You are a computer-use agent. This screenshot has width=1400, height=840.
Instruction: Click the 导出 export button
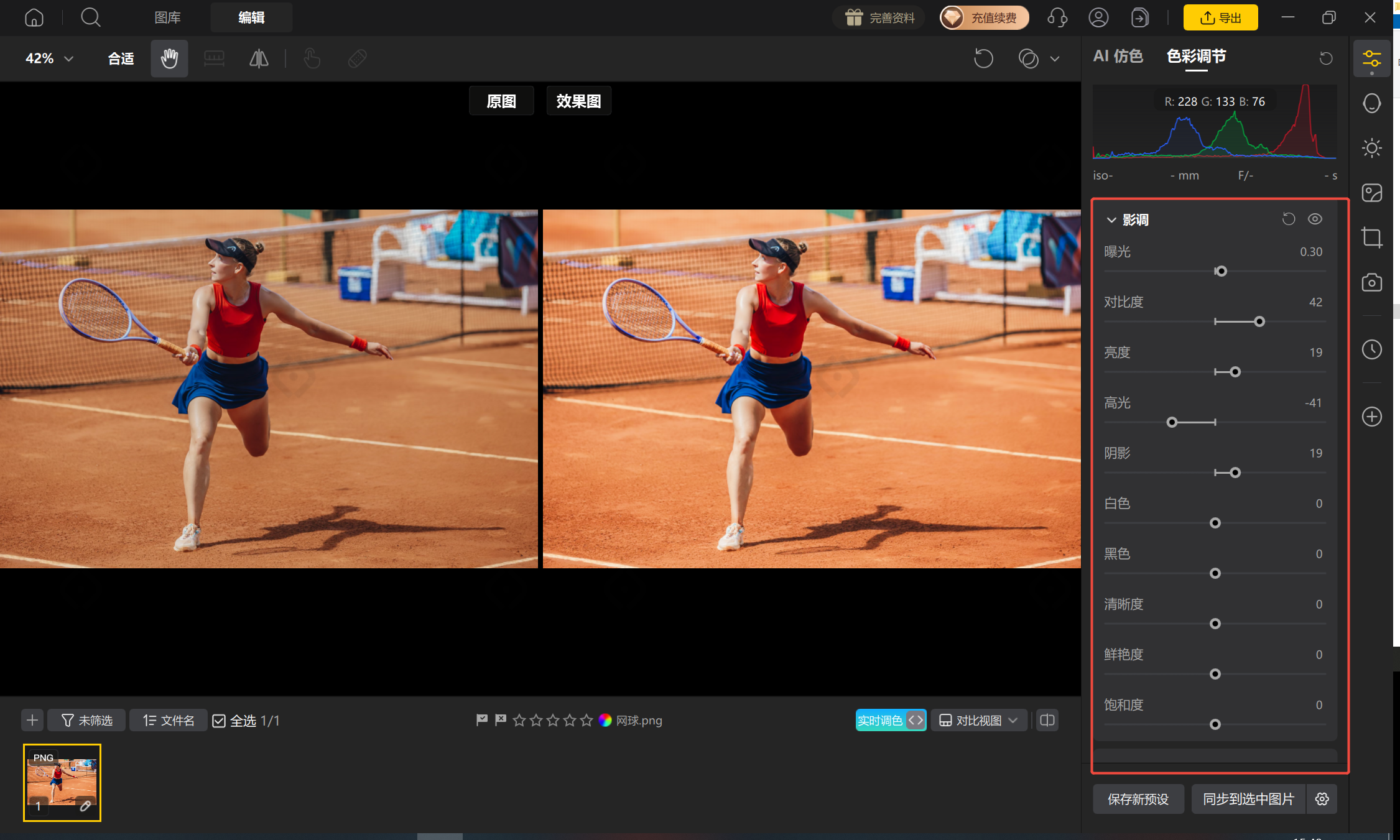click(x=1220, y=17)
